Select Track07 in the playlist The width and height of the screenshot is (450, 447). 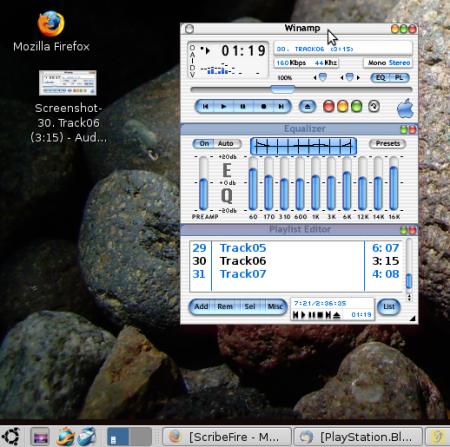[x=296, y=274]
